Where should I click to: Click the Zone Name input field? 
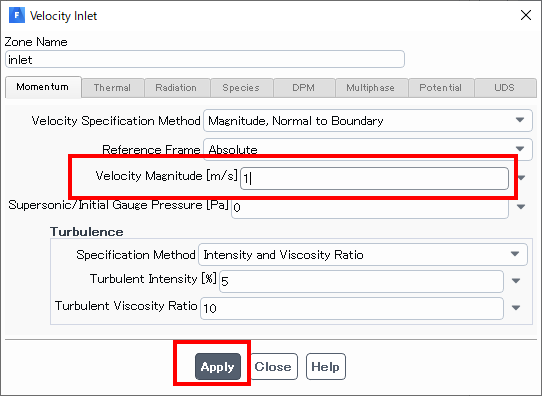click(205, 59)
